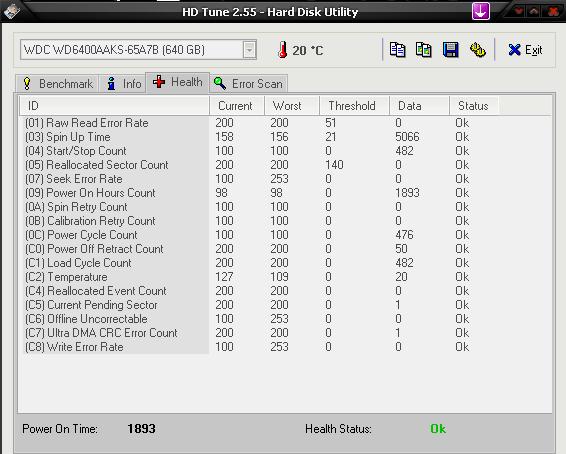Viewport: 566px width, 454px height.
Task: Open the Error Scan tab
Action: click(x=248, y=84)
